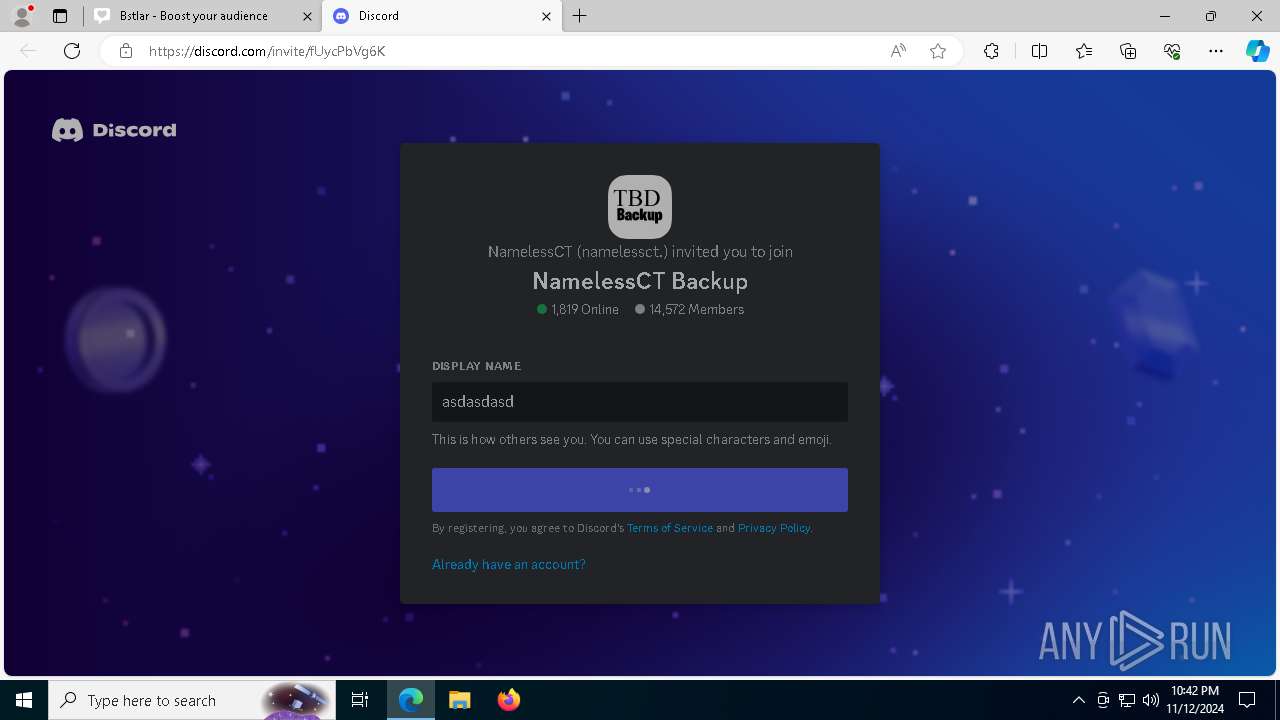View site information lock icon
Viewport: 1280px width, 720px height.
click(126, 51)
